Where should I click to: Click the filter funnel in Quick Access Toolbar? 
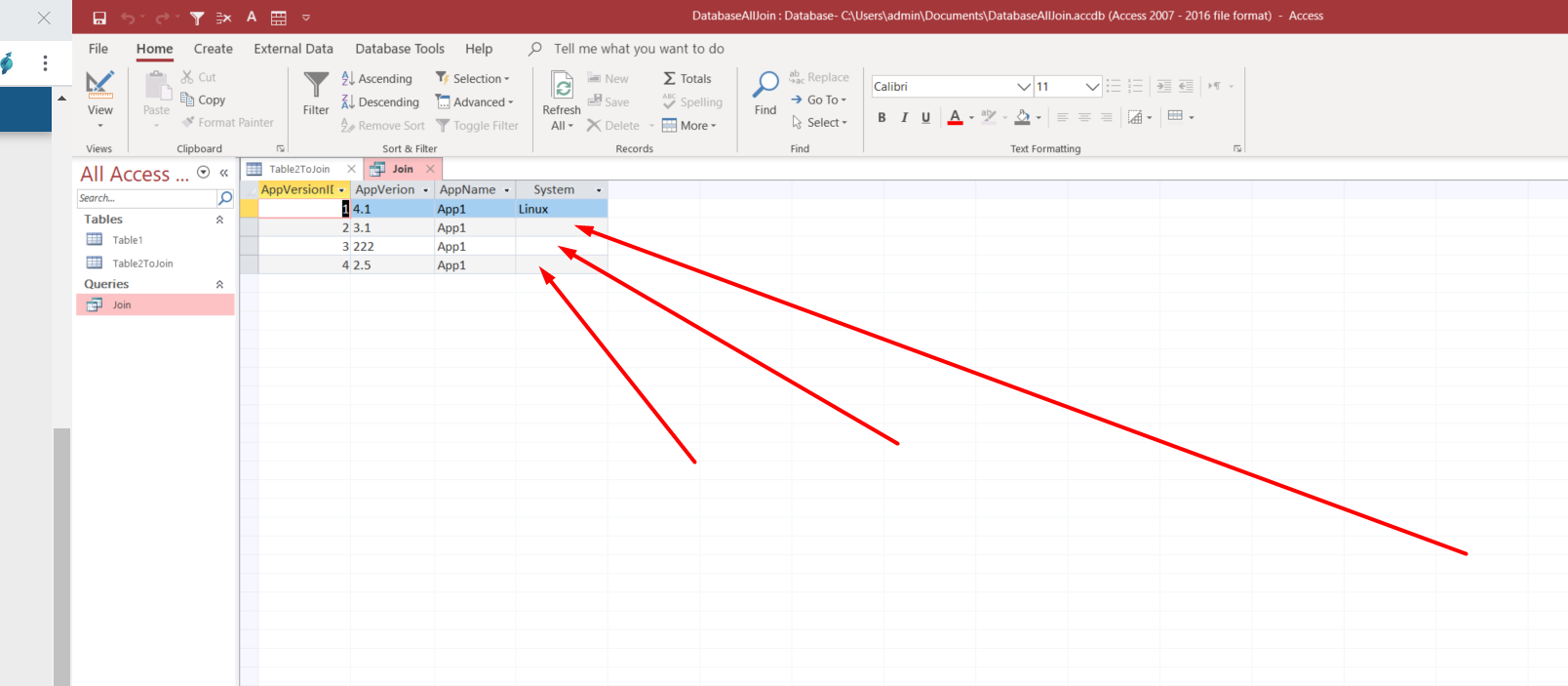tap(197, 18)
